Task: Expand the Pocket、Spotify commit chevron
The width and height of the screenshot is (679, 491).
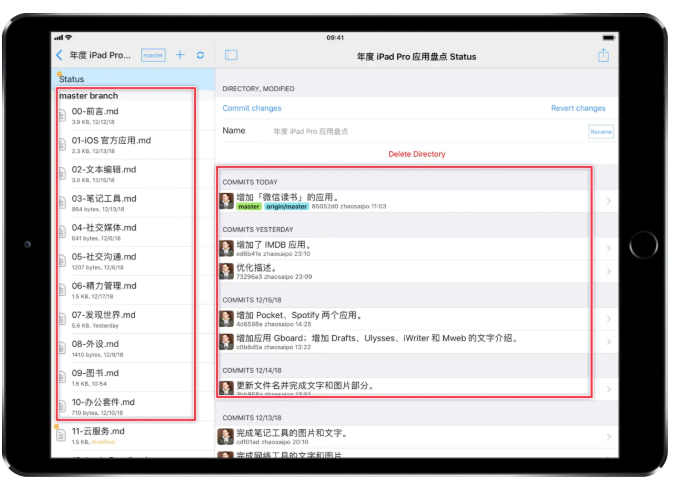Action: tap(608, 318)
